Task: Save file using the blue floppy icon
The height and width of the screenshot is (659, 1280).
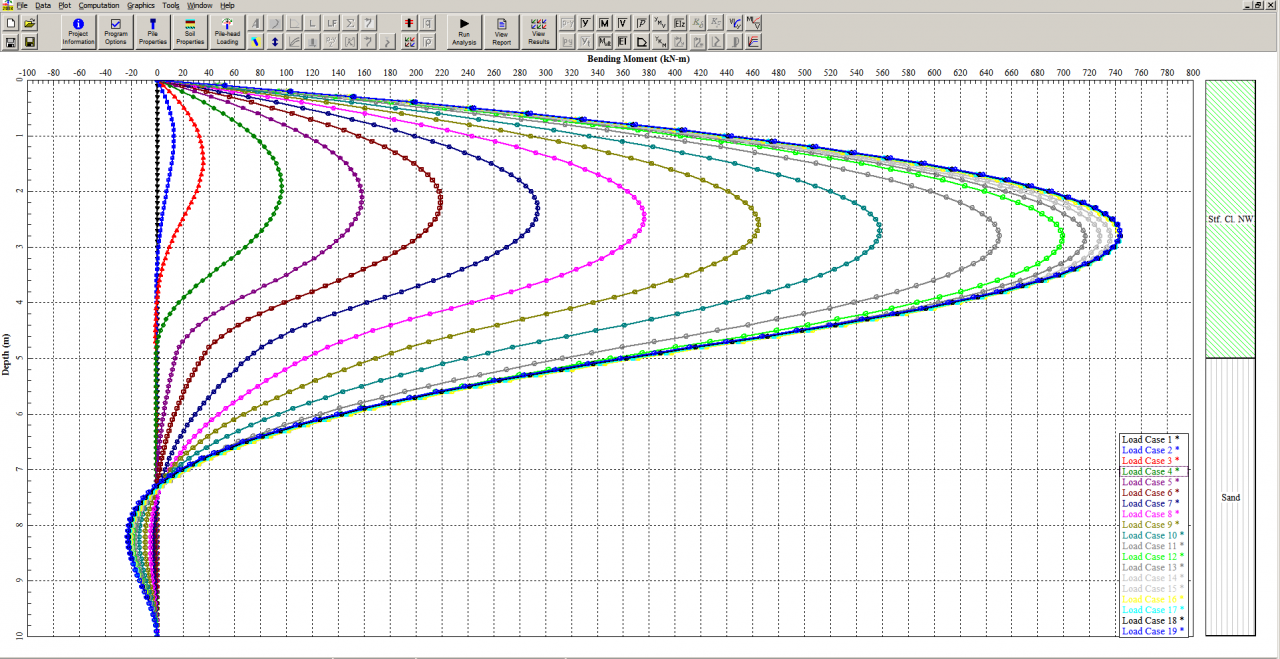Action: click(10, 42)
